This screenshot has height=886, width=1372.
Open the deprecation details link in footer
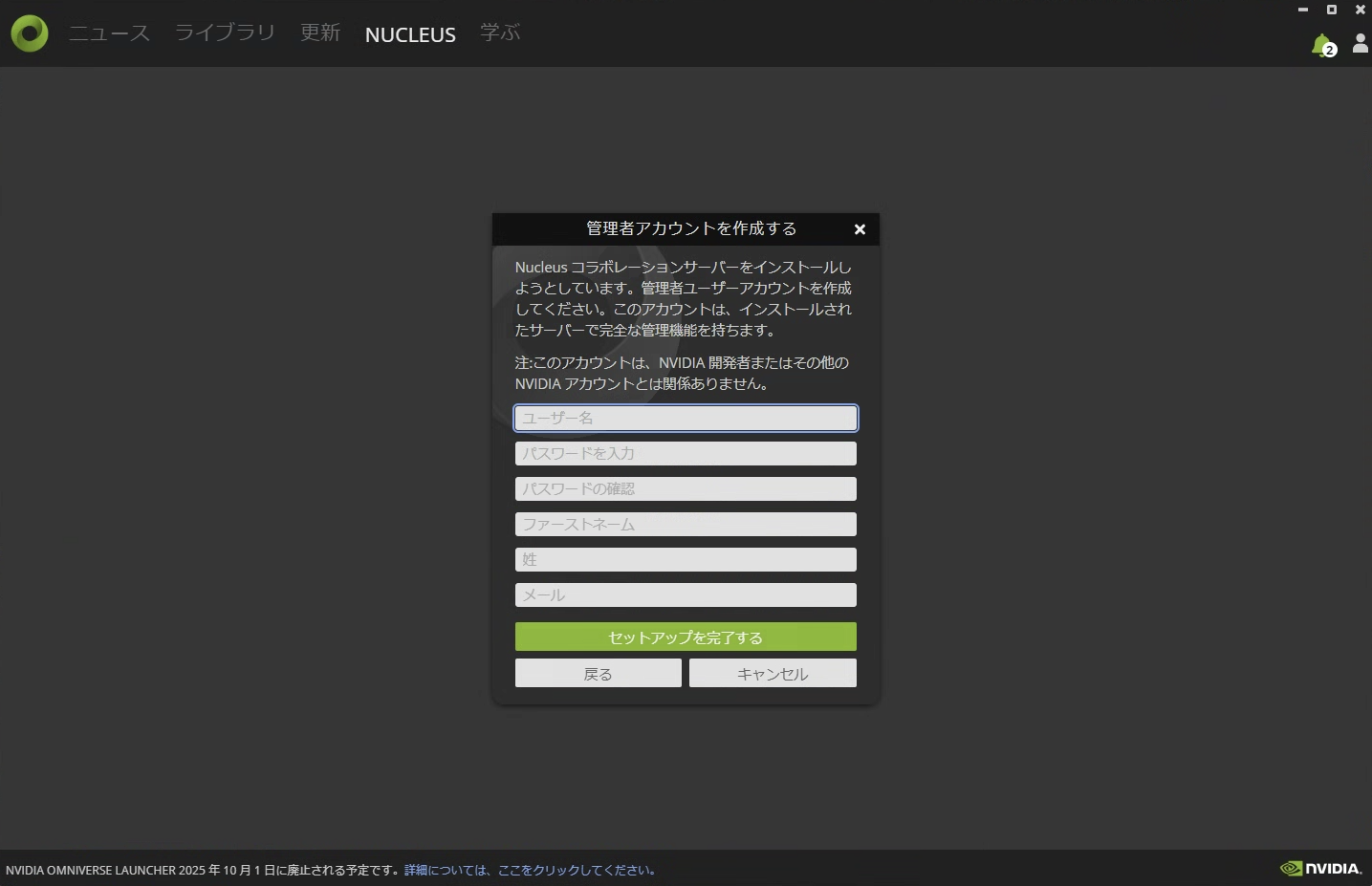coord(531,870)
